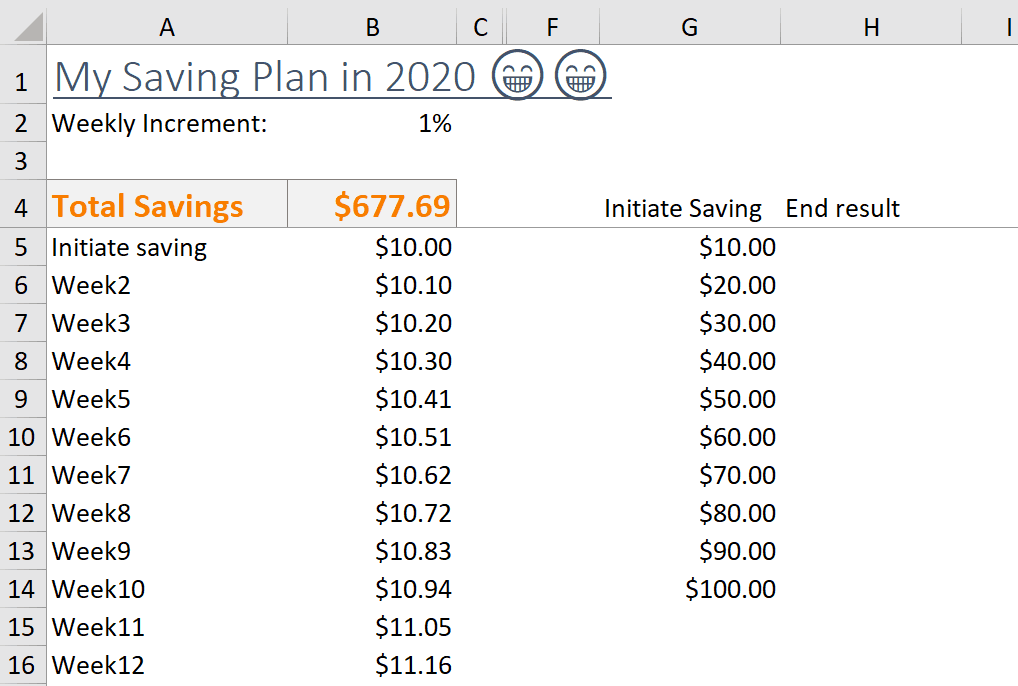Screen dimensions: 1018x686
Task: Click the second grinning emoji in title
Action: click(581, 76)
